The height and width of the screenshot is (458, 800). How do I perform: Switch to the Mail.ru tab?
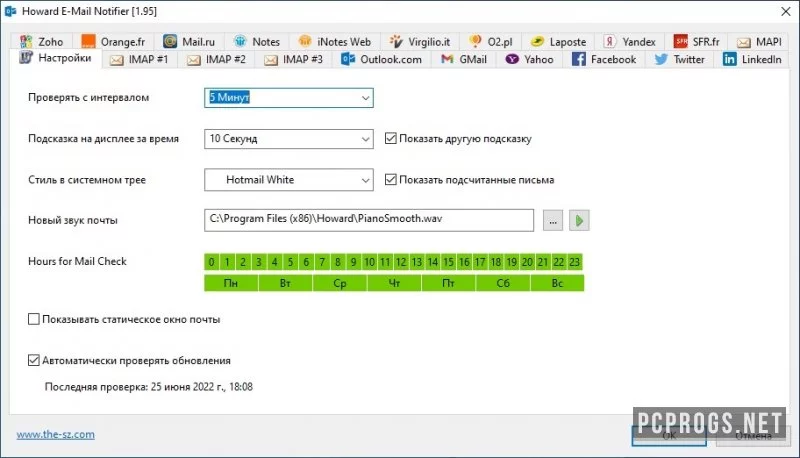click(x=189, y=41)
